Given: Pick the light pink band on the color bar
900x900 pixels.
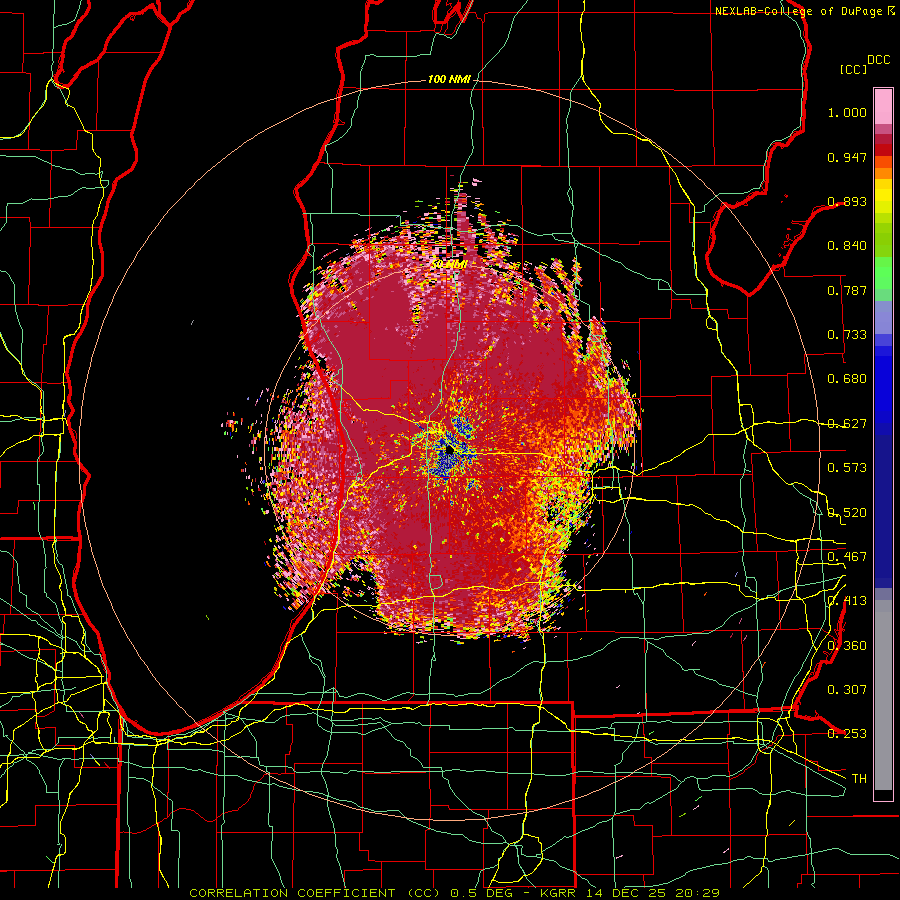Looking at the screenshot, I should coord(883,106).
